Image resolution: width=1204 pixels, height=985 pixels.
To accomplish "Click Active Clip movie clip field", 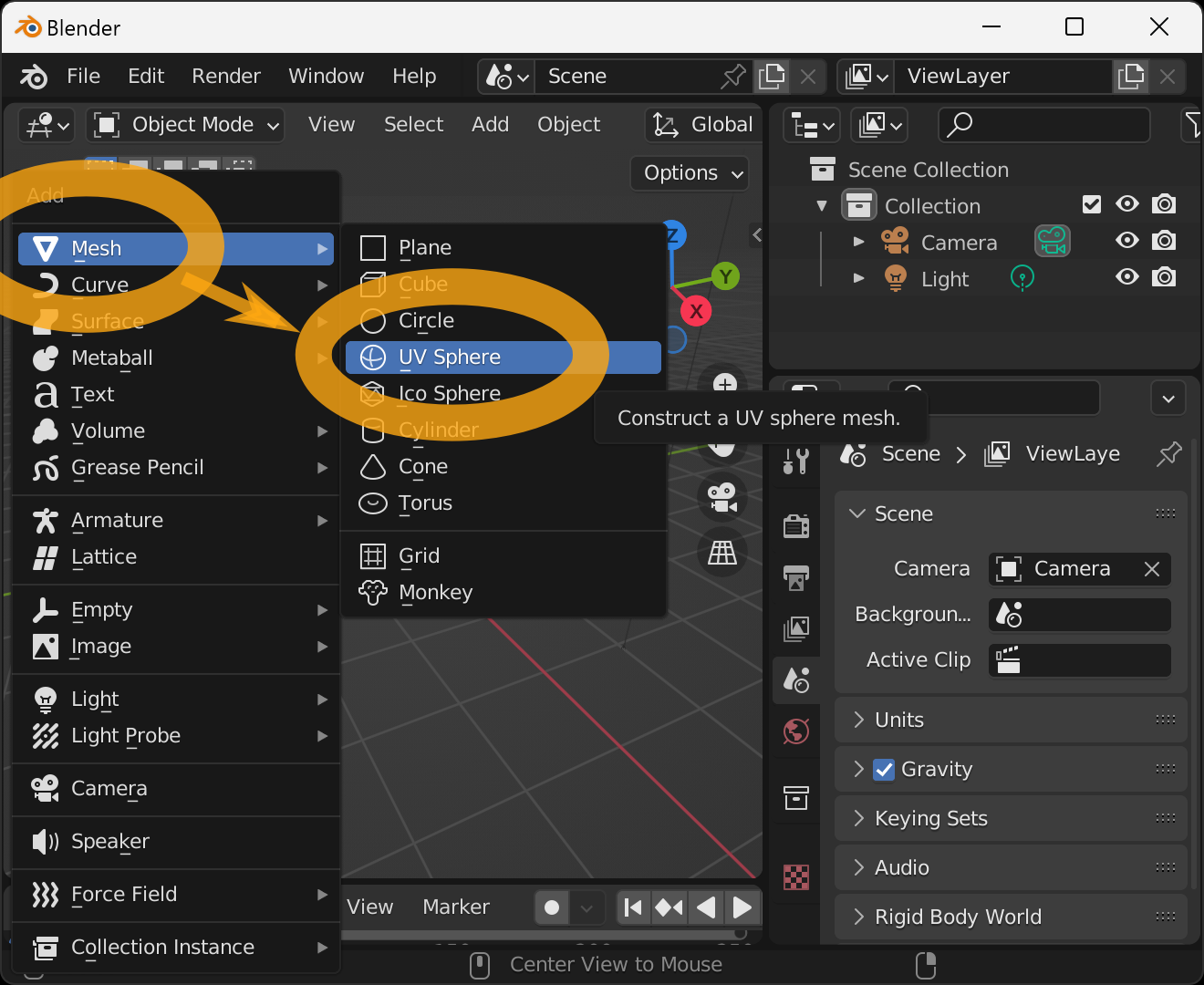I will [1080, 660].
